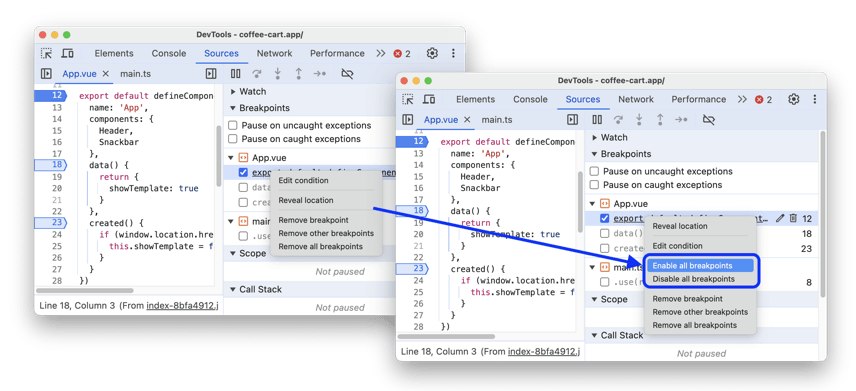Check data() breakpoint checkbox in right window
Screen dimensions: 856x391
point(605,233)
